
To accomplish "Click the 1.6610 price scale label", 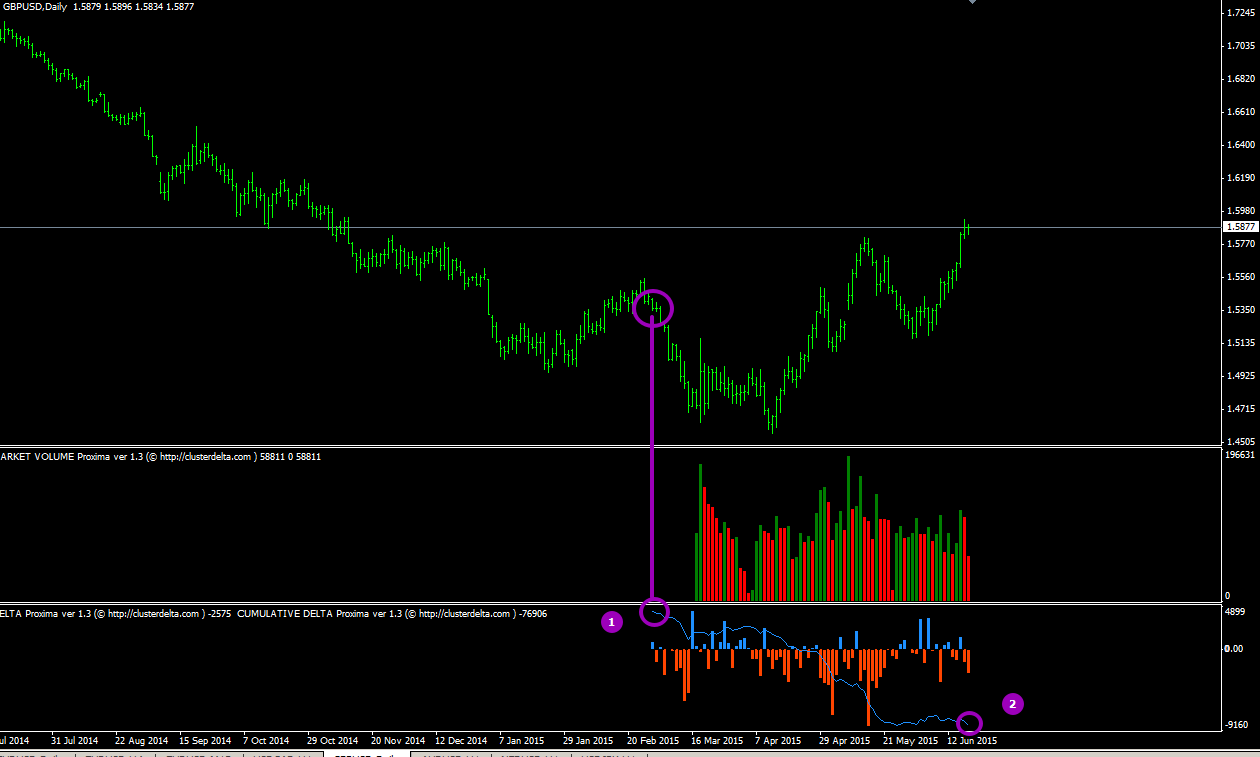I will click(x=1240, y=112).
